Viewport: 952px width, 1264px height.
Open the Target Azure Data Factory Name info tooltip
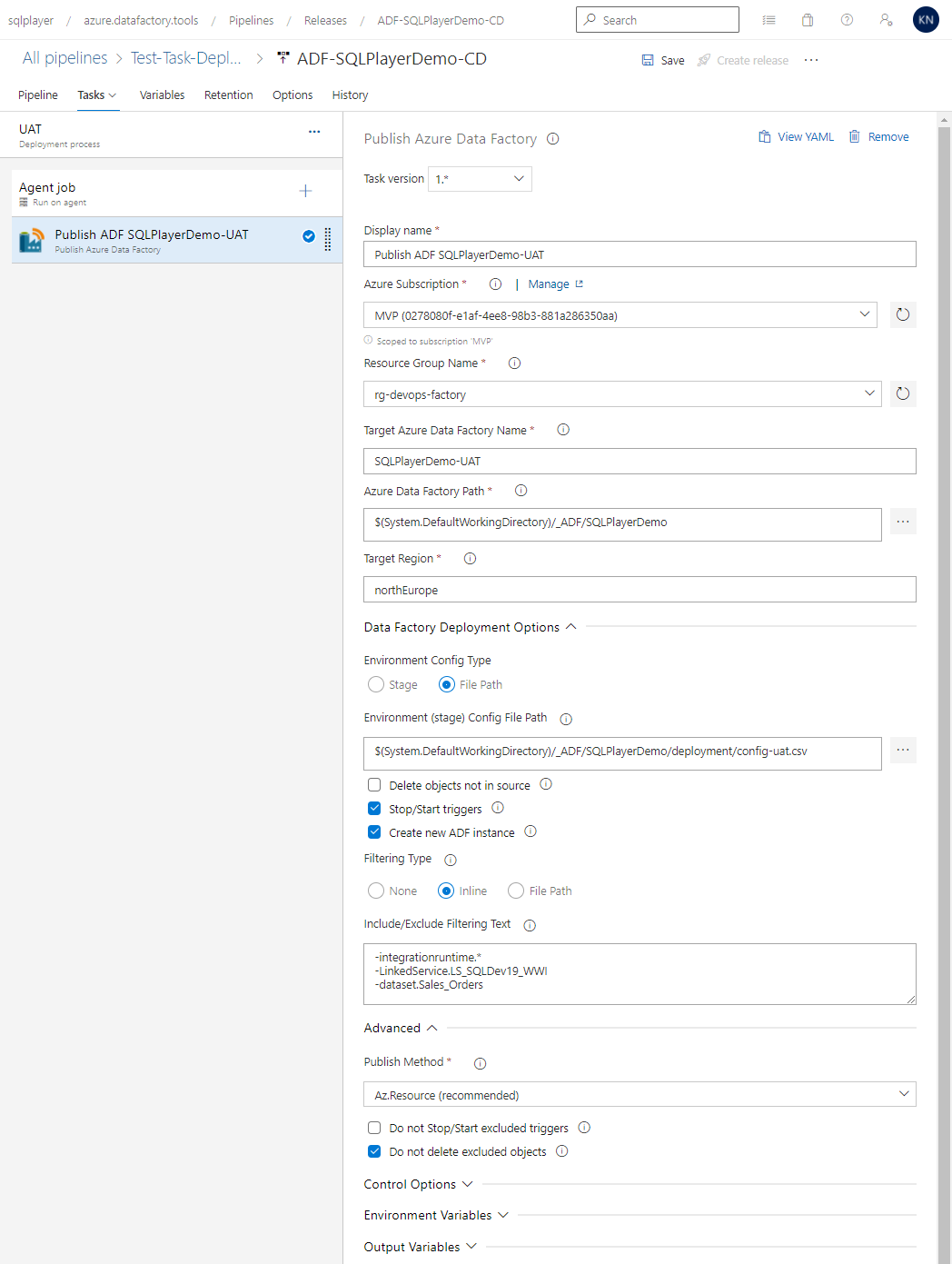click(x=563, y=430)
